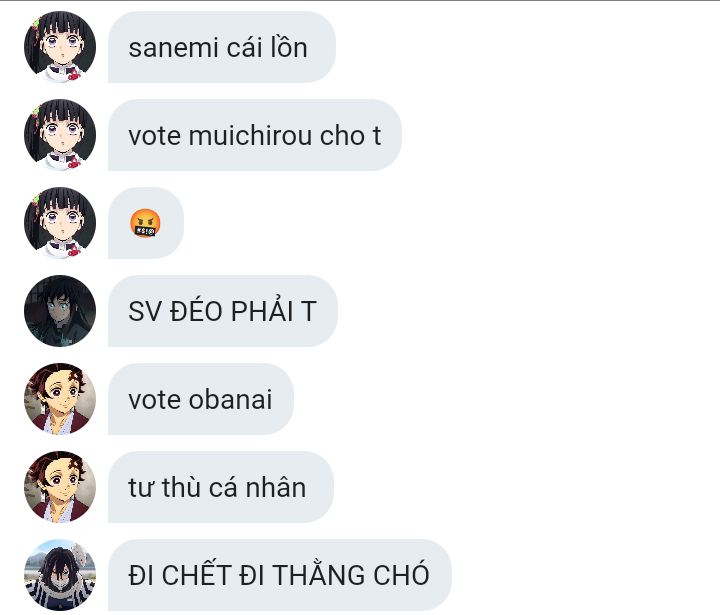
Task: Click the angry cursing-face emoji
Action: coord(145,223)
